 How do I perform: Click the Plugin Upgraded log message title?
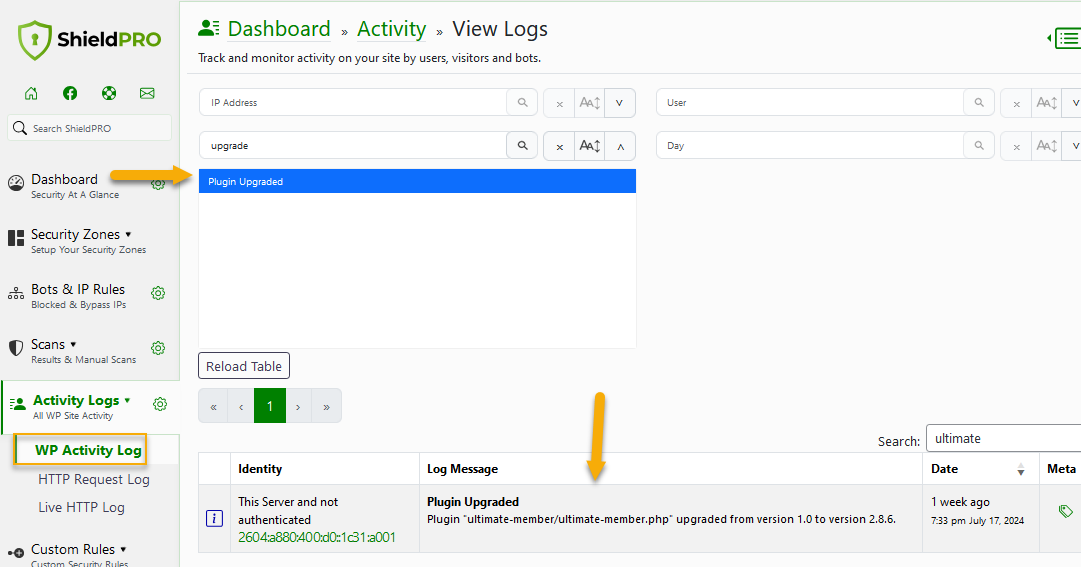tap(473, 502)
